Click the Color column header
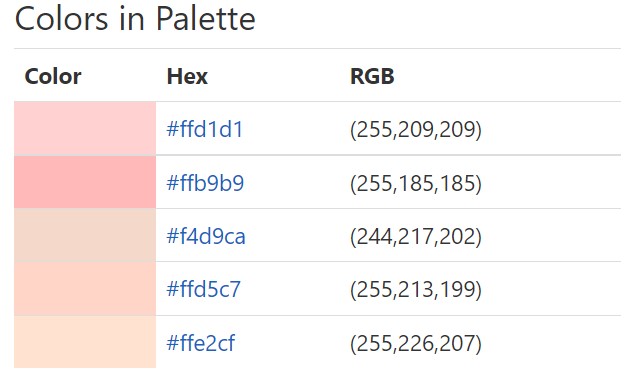The height and width of the screenshot is (375, 632). click(x=53, y=76)
